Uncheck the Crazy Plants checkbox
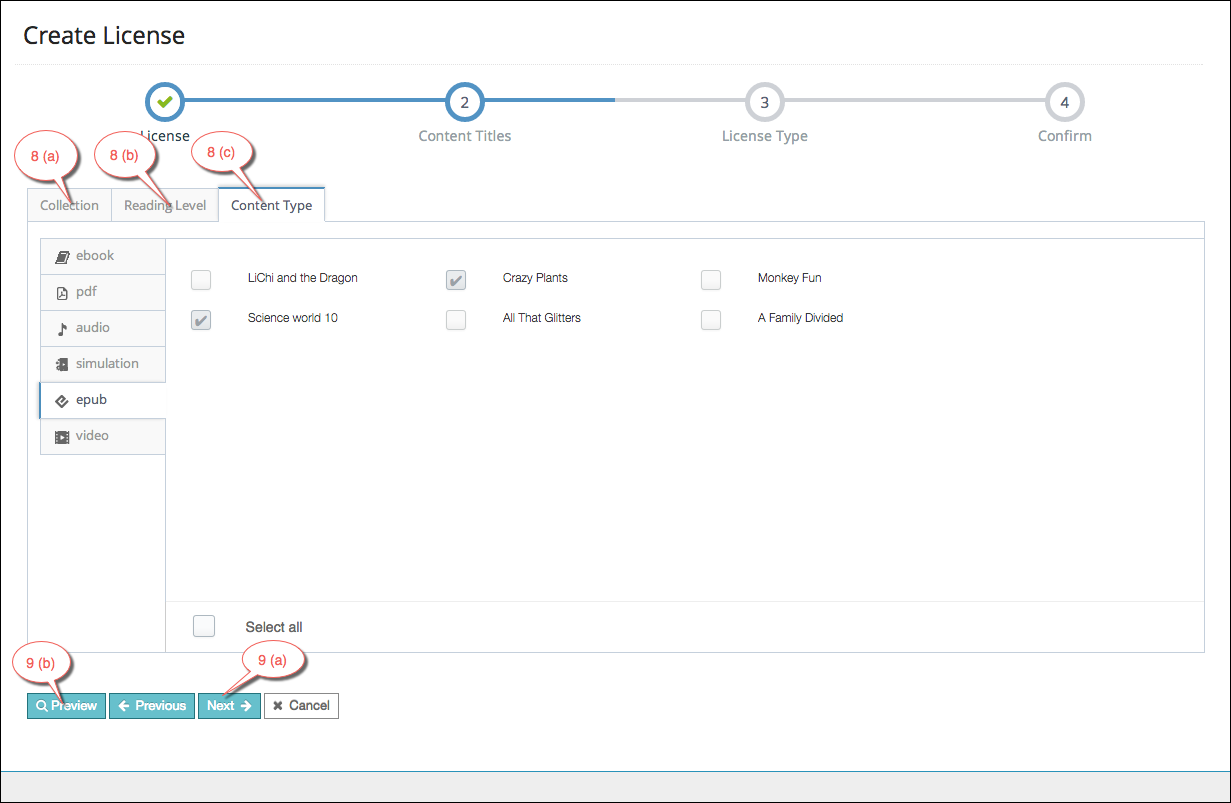 pyautogui.click(x=456, y=280)
